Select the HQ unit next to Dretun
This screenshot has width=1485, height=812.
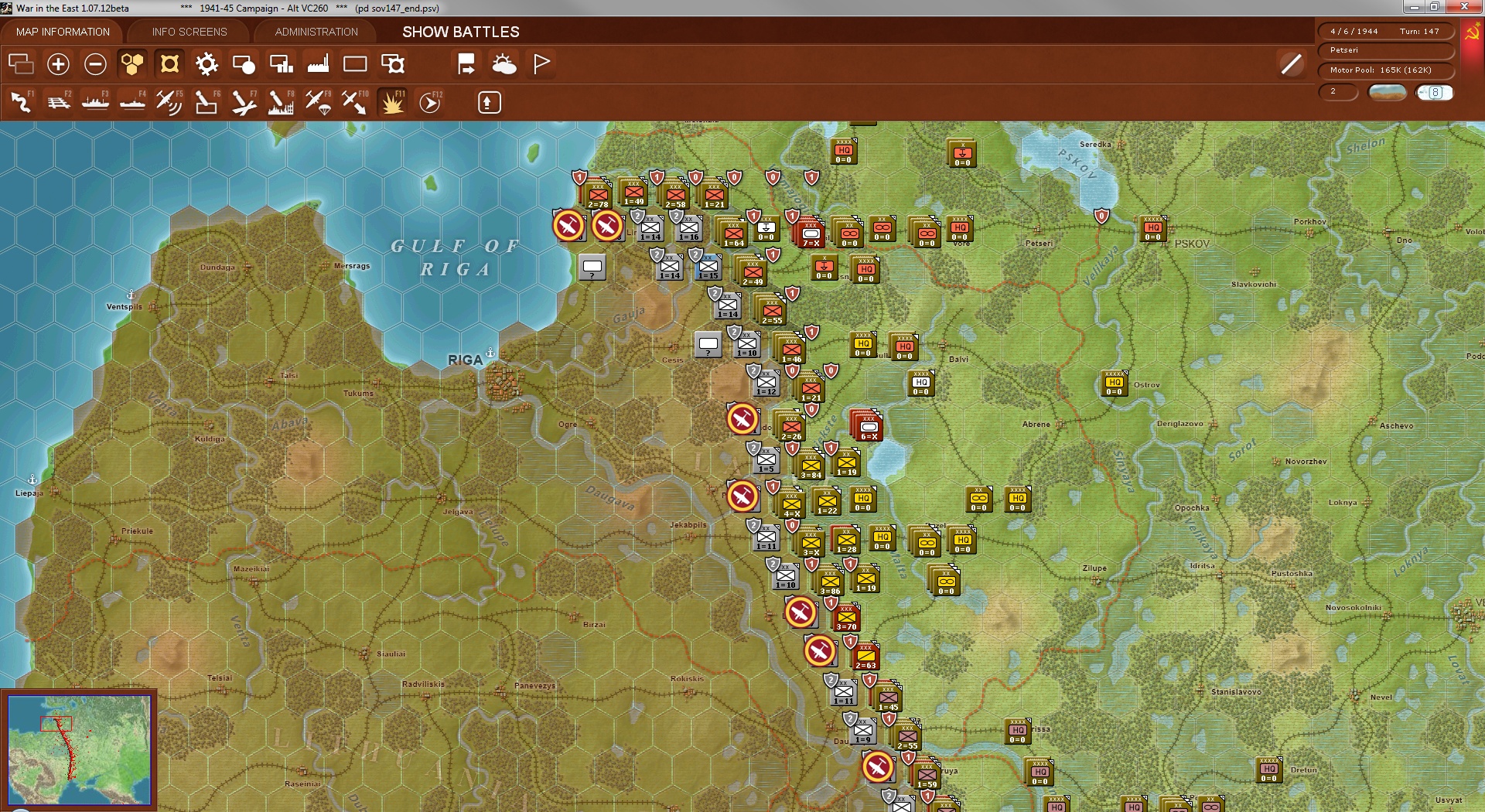pyautogui.click(x=1268, y=769)
